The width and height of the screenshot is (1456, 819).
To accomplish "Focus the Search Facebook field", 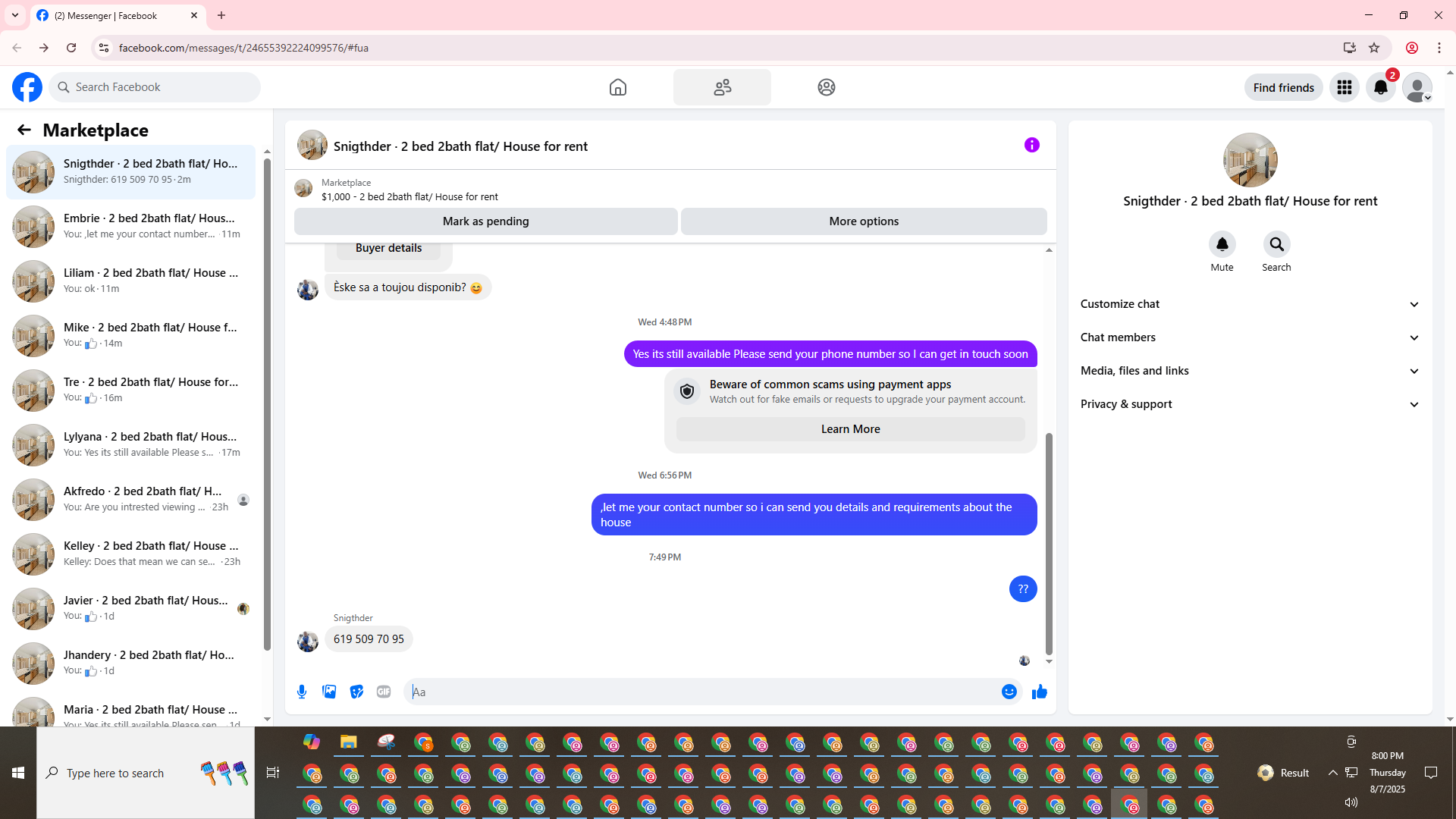I will click(155, 87).
